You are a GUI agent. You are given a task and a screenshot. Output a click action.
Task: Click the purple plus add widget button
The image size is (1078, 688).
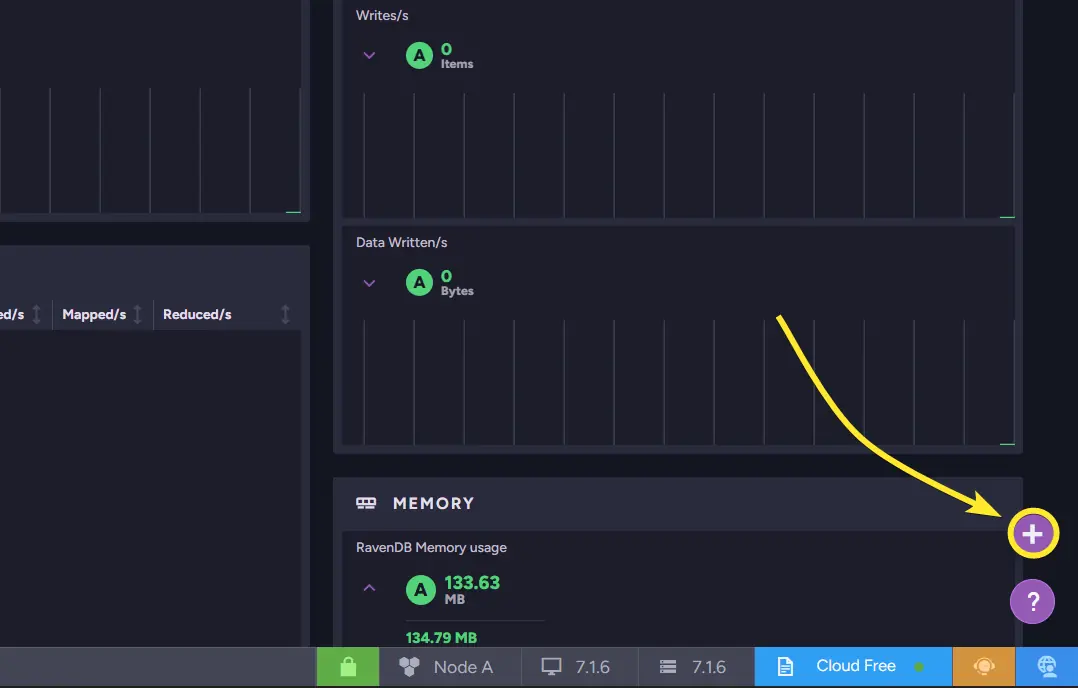[1033, 534]
